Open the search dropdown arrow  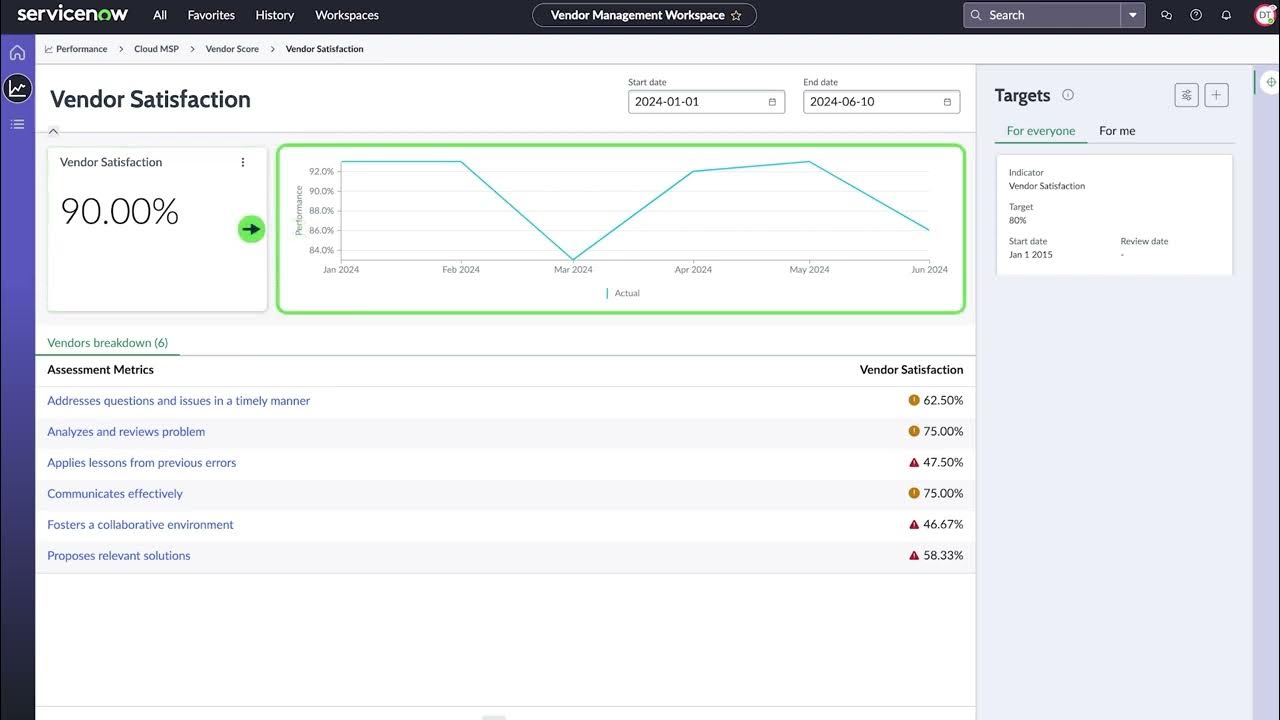coord(1133,15)
